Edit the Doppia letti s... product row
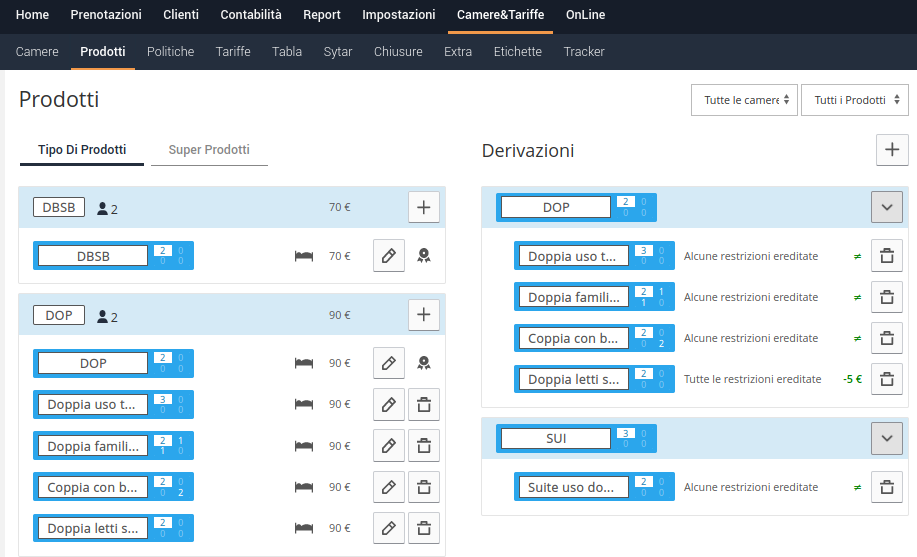This screenshot has height=557, width=917. point(388,528)
